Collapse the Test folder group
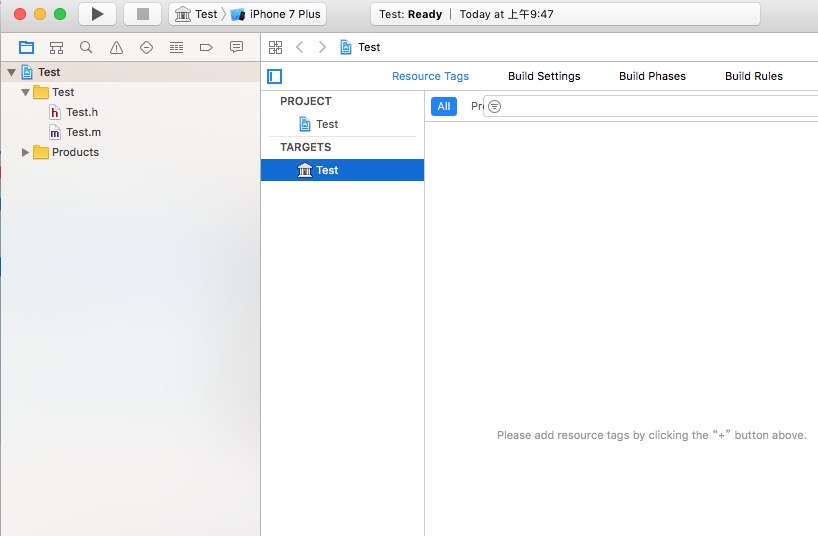This screenshot has height=536, width=818. (25, 92)
